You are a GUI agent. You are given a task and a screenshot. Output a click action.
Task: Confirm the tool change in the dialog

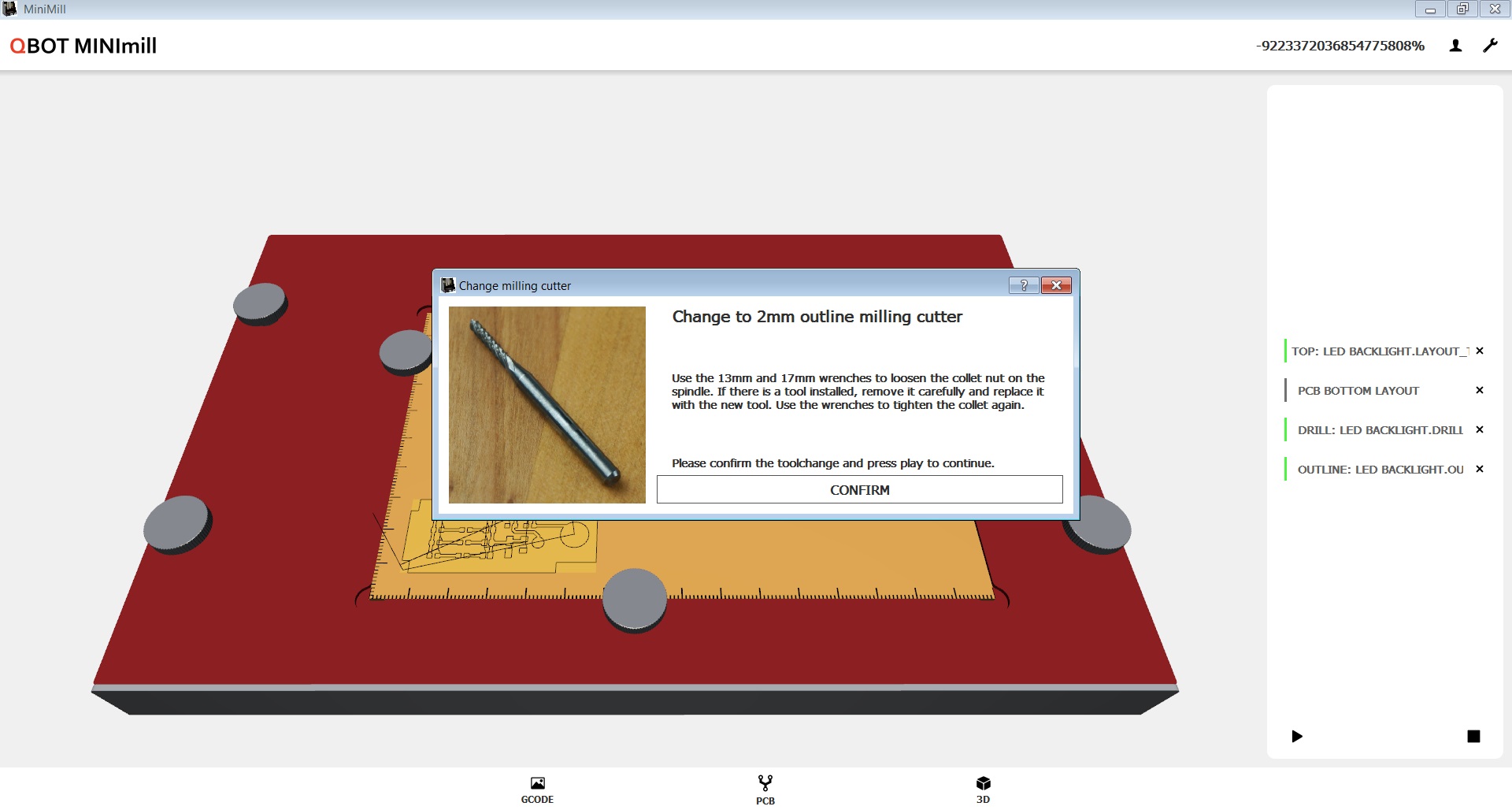tap(859, 489)
